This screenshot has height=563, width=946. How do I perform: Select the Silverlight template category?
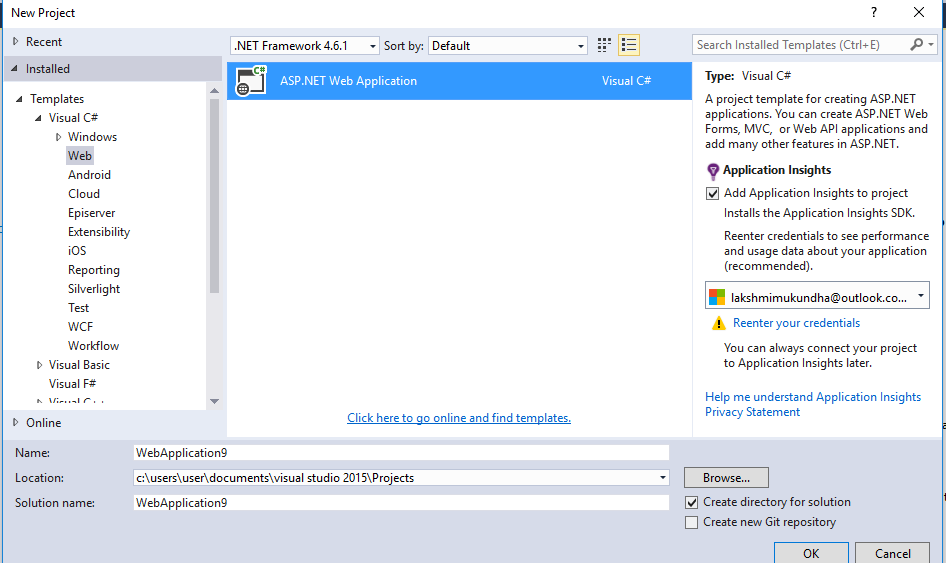(x=94, y=289)
